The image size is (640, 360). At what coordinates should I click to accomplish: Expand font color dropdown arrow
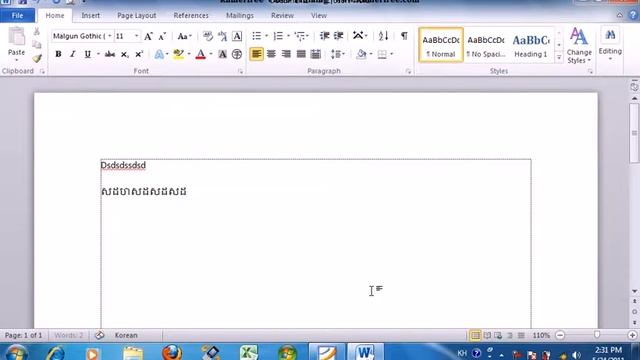click(x=211, y=54)
